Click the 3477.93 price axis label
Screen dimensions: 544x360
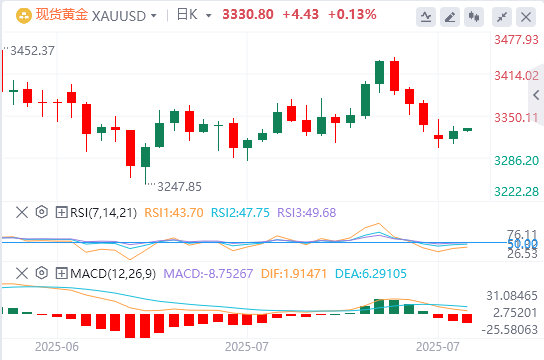click(x=516, y=40)
